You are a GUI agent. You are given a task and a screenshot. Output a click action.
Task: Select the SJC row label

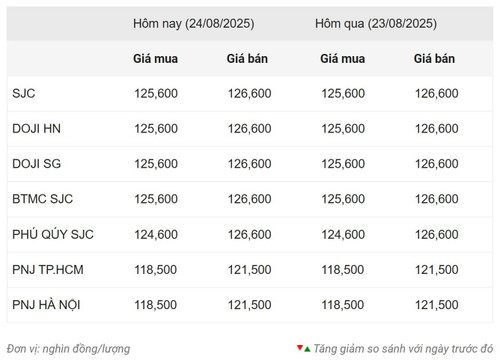24,93
